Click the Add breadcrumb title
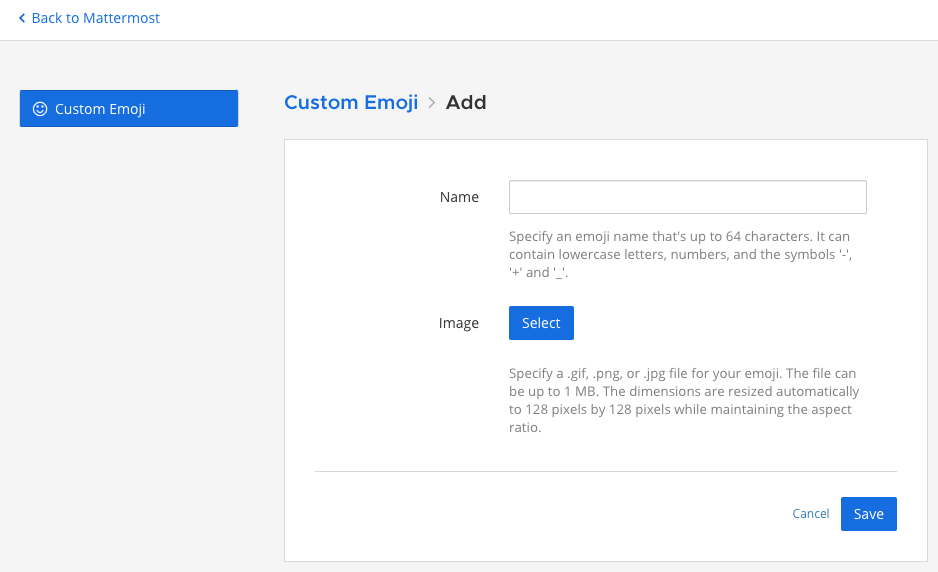Viewport: 938px width, 572px height. [x=466, y=102]
